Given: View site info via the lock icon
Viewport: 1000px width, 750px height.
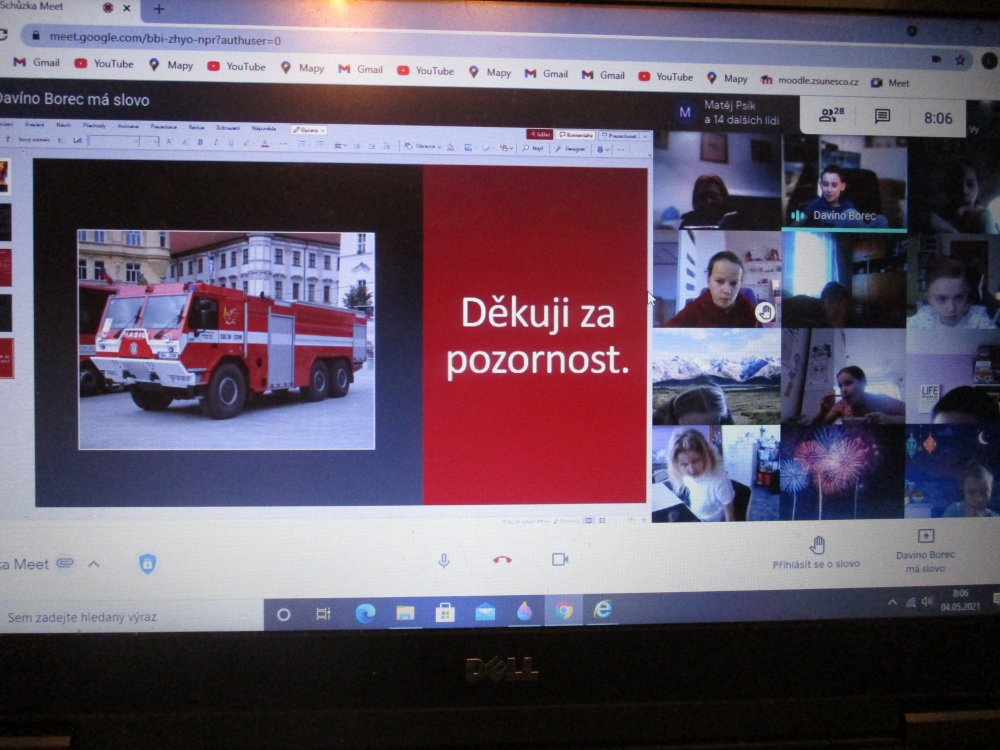Looking at the screenshot, I should pos(36,36).
